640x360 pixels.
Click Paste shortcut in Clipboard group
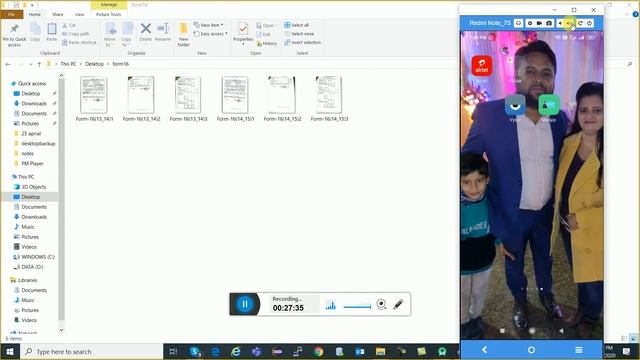pos(79,42)
